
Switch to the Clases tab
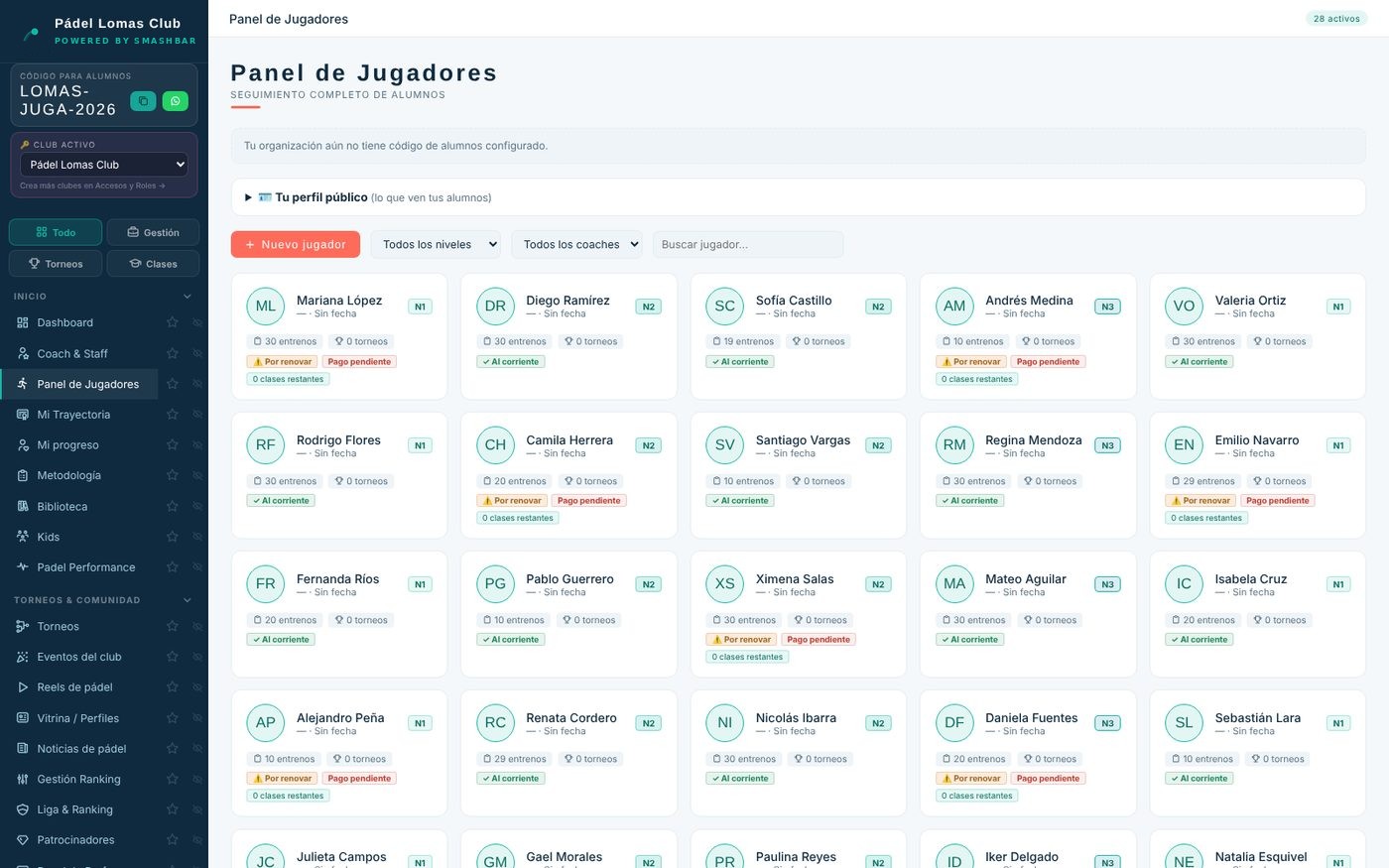[x=153, y=264]
